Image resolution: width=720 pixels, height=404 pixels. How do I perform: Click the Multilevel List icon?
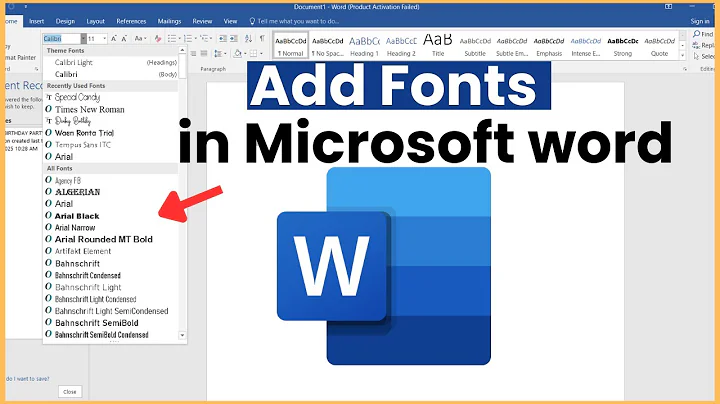click(204, 39)
